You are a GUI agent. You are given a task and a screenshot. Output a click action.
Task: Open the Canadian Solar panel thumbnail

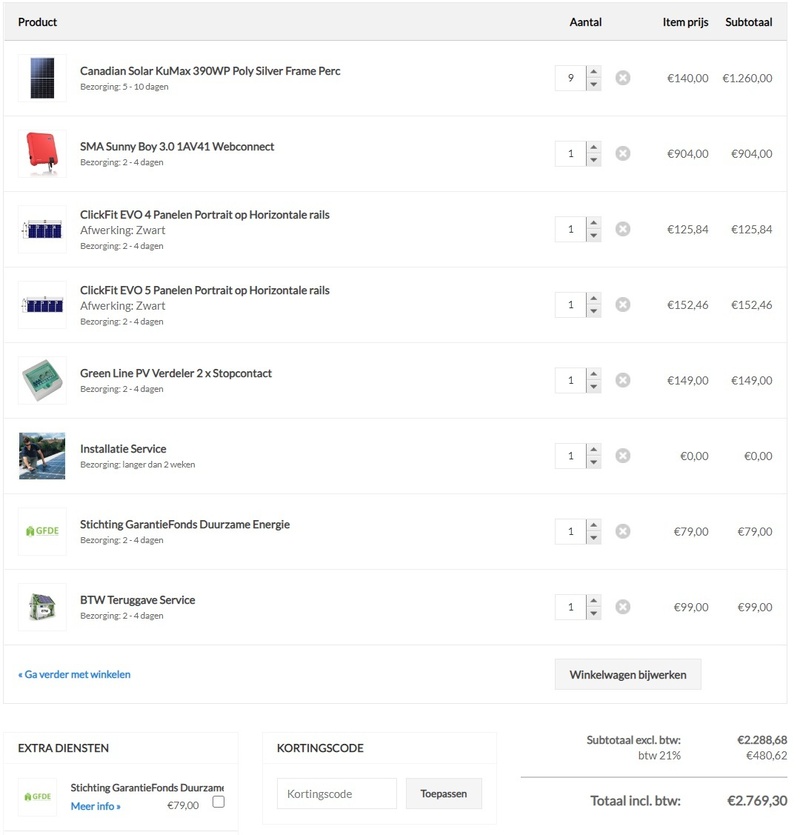point(42,78)
